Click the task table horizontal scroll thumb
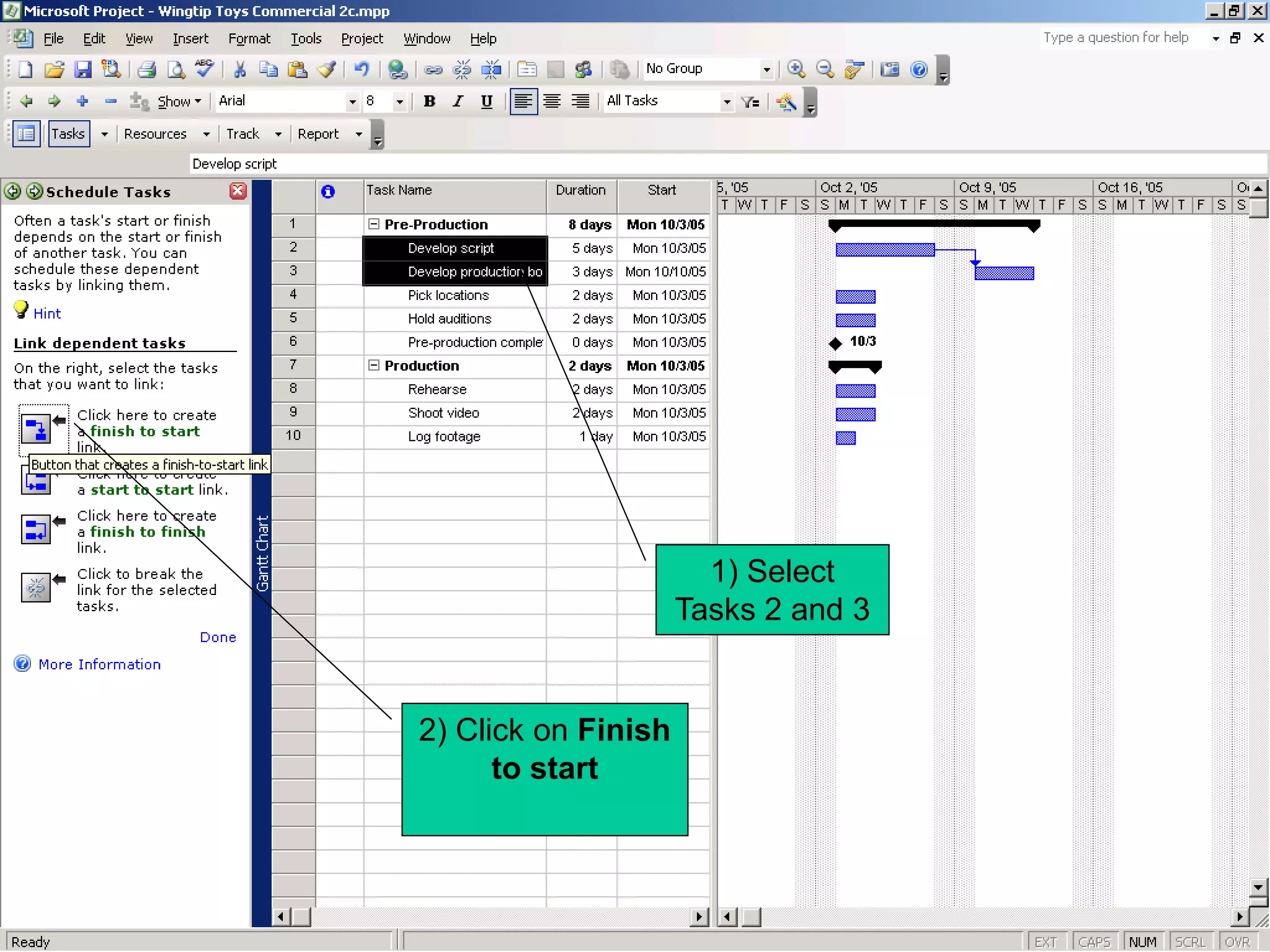Viewport: 1270px width, 952px height. click(x=301, y=917)
